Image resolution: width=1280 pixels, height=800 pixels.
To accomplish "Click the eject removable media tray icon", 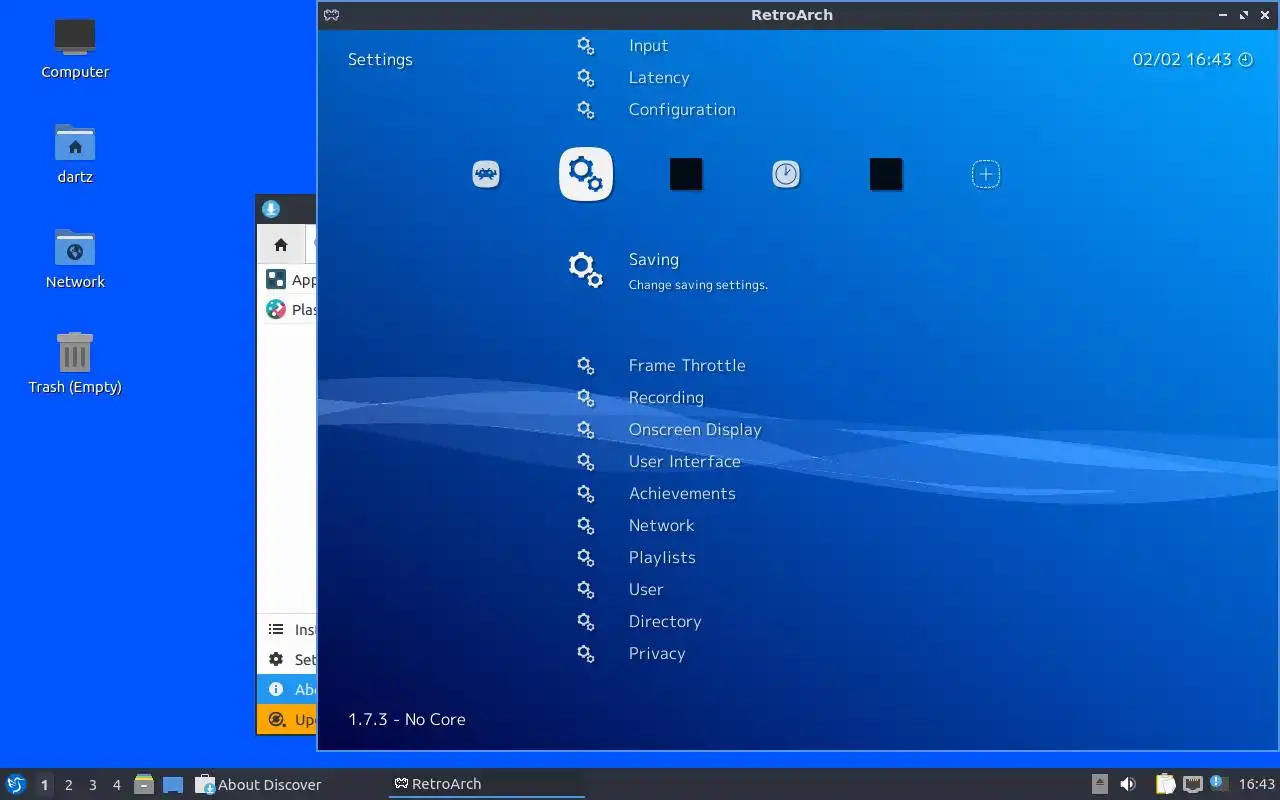I will [x=1100, y=784].
